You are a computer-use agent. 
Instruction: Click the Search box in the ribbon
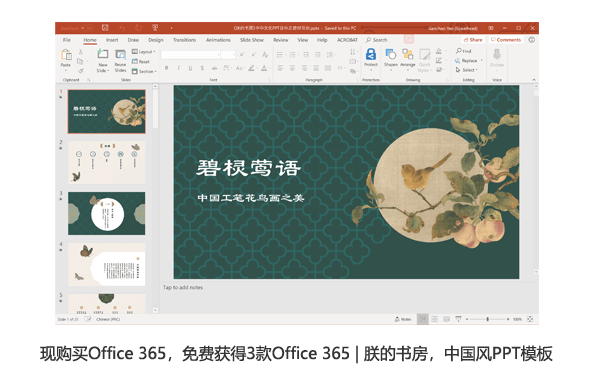click(377, 40)
